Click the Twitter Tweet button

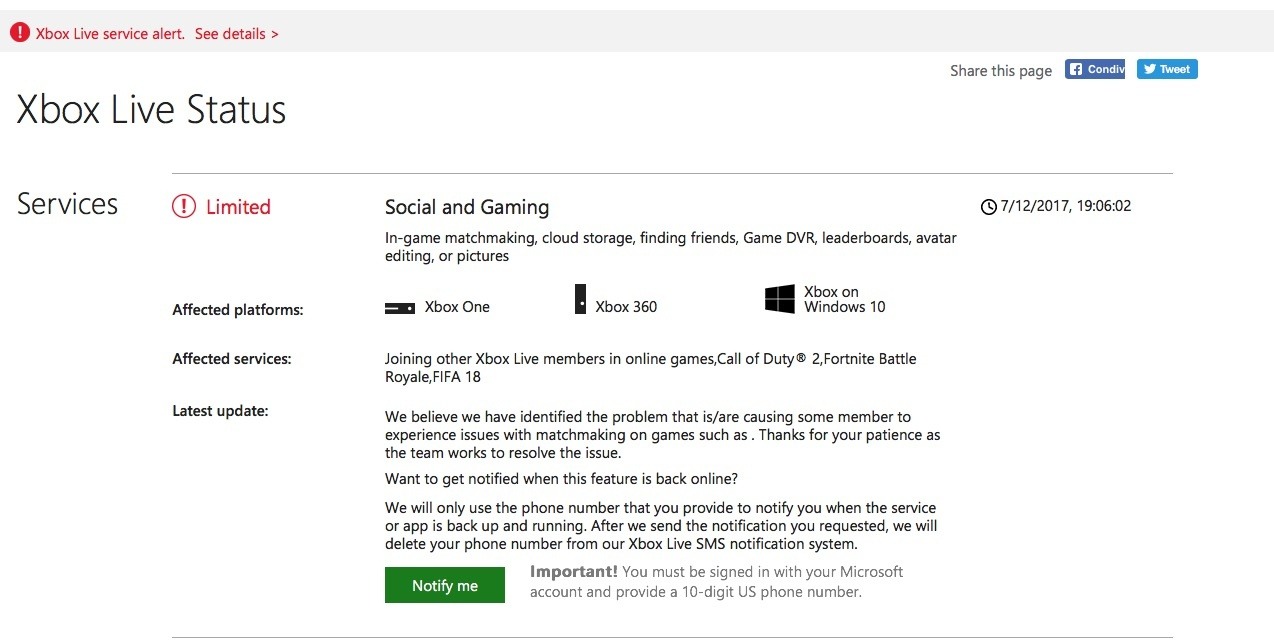click(x=1167, y=69)
